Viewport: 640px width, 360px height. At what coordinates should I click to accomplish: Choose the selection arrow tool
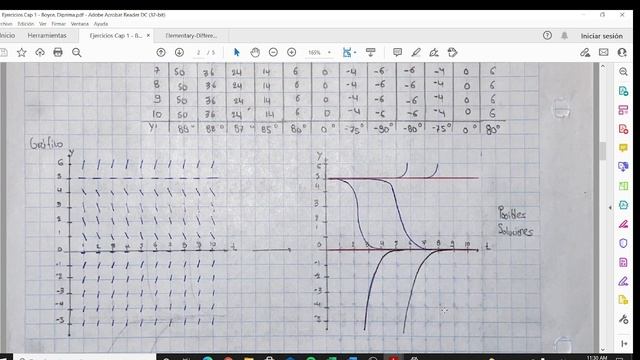tap(236, 52)
